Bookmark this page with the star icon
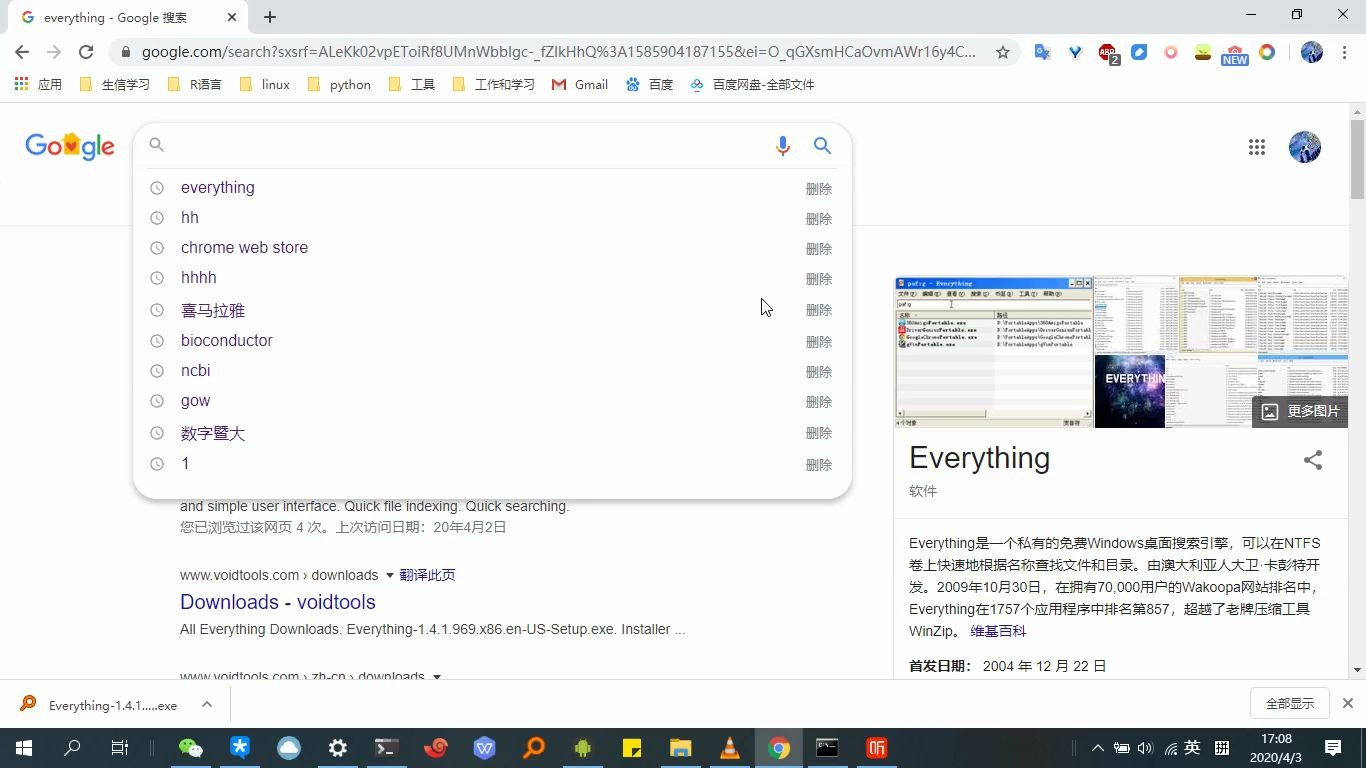The image size is (1366, 768). pos(1003,52)
